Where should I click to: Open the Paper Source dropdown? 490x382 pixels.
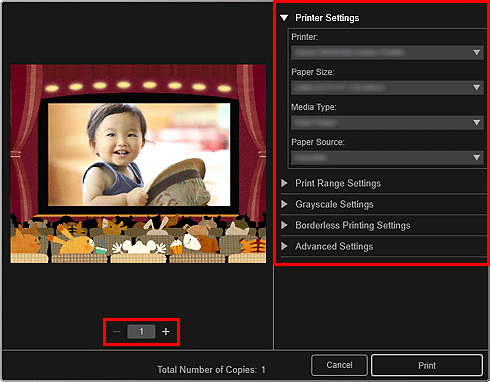pos(387,158)
